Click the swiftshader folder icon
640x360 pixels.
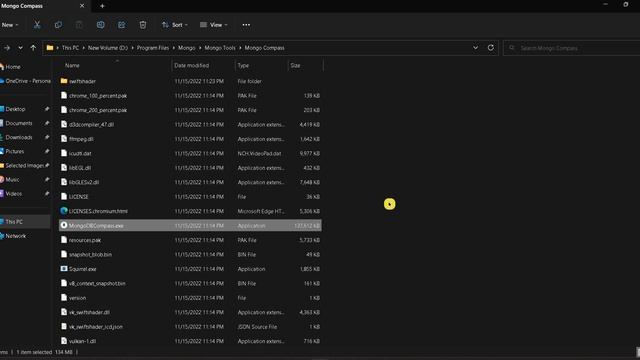click(x=64, y=81)
